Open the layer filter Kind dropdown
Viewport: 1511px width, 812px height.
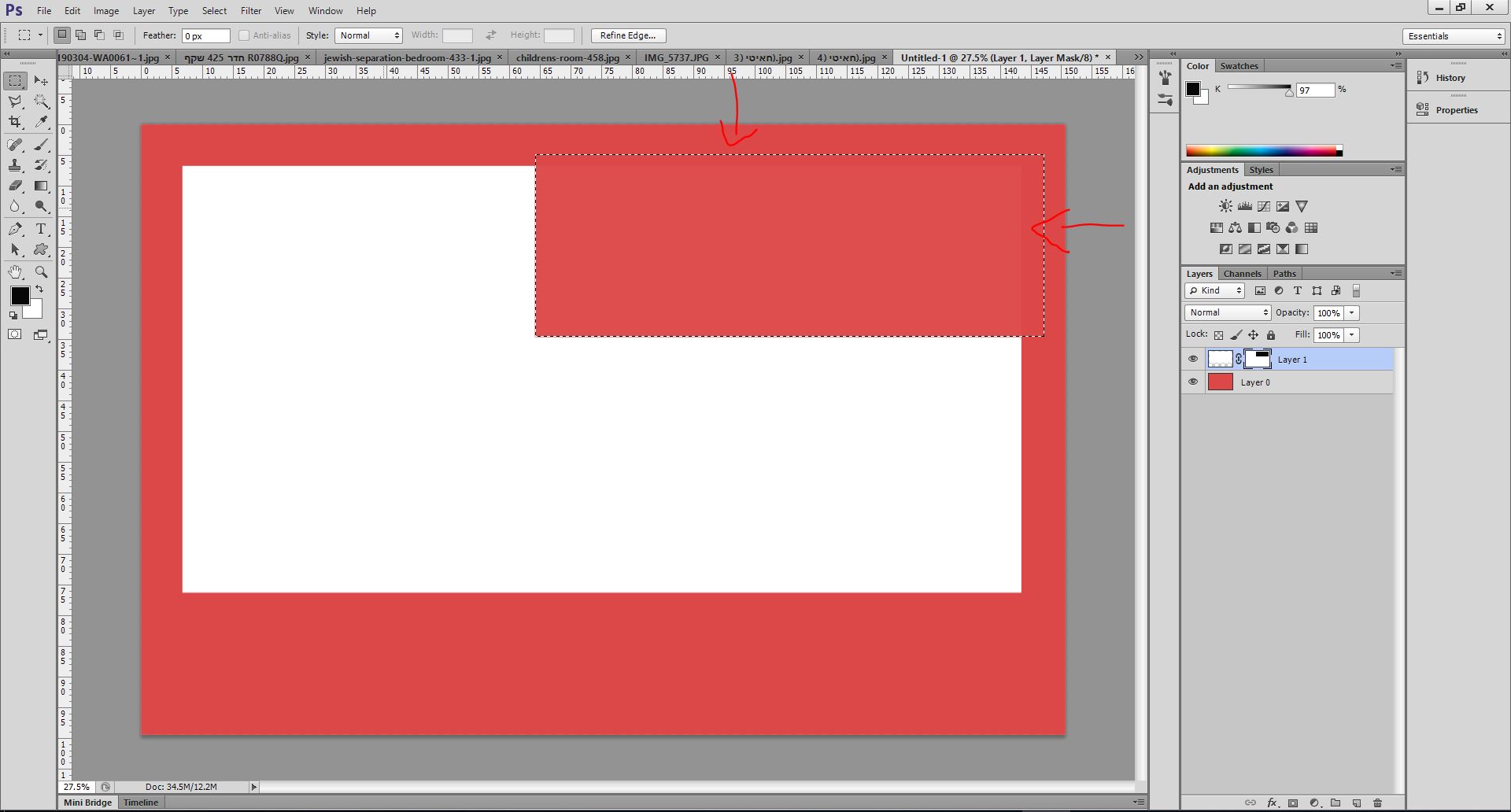1214,291
